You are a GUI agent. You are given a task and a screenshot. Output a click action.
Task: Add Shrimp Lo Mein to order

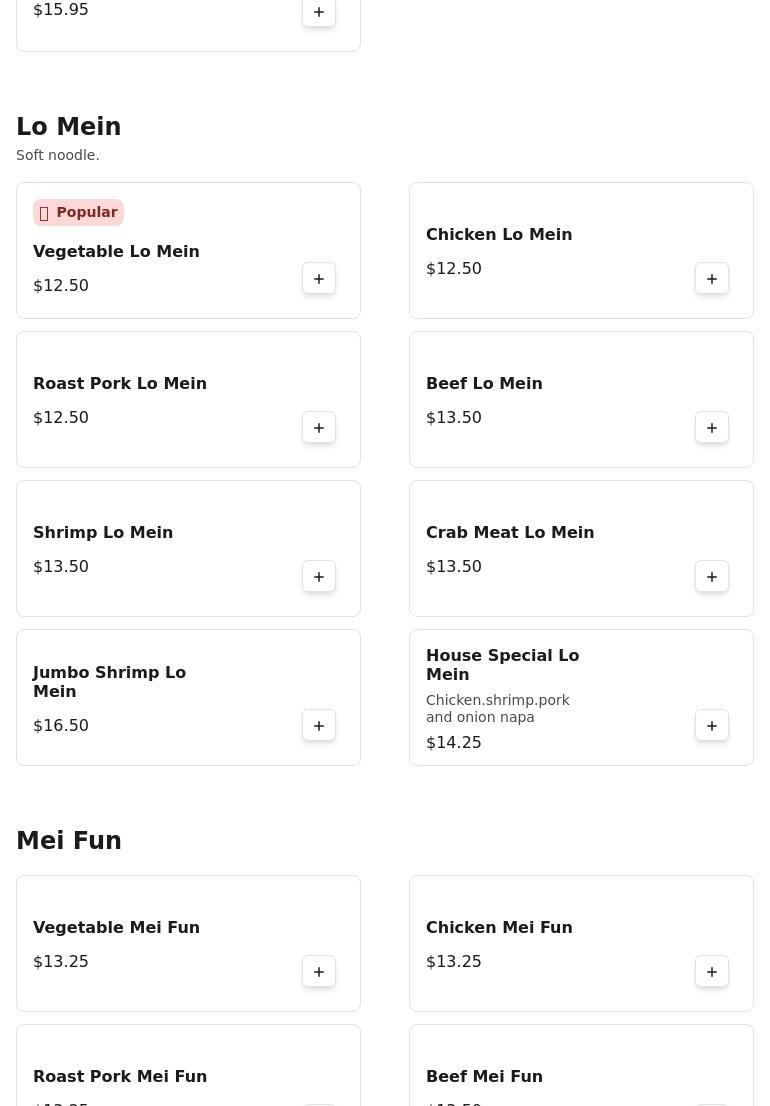click(x=319, y=577)
